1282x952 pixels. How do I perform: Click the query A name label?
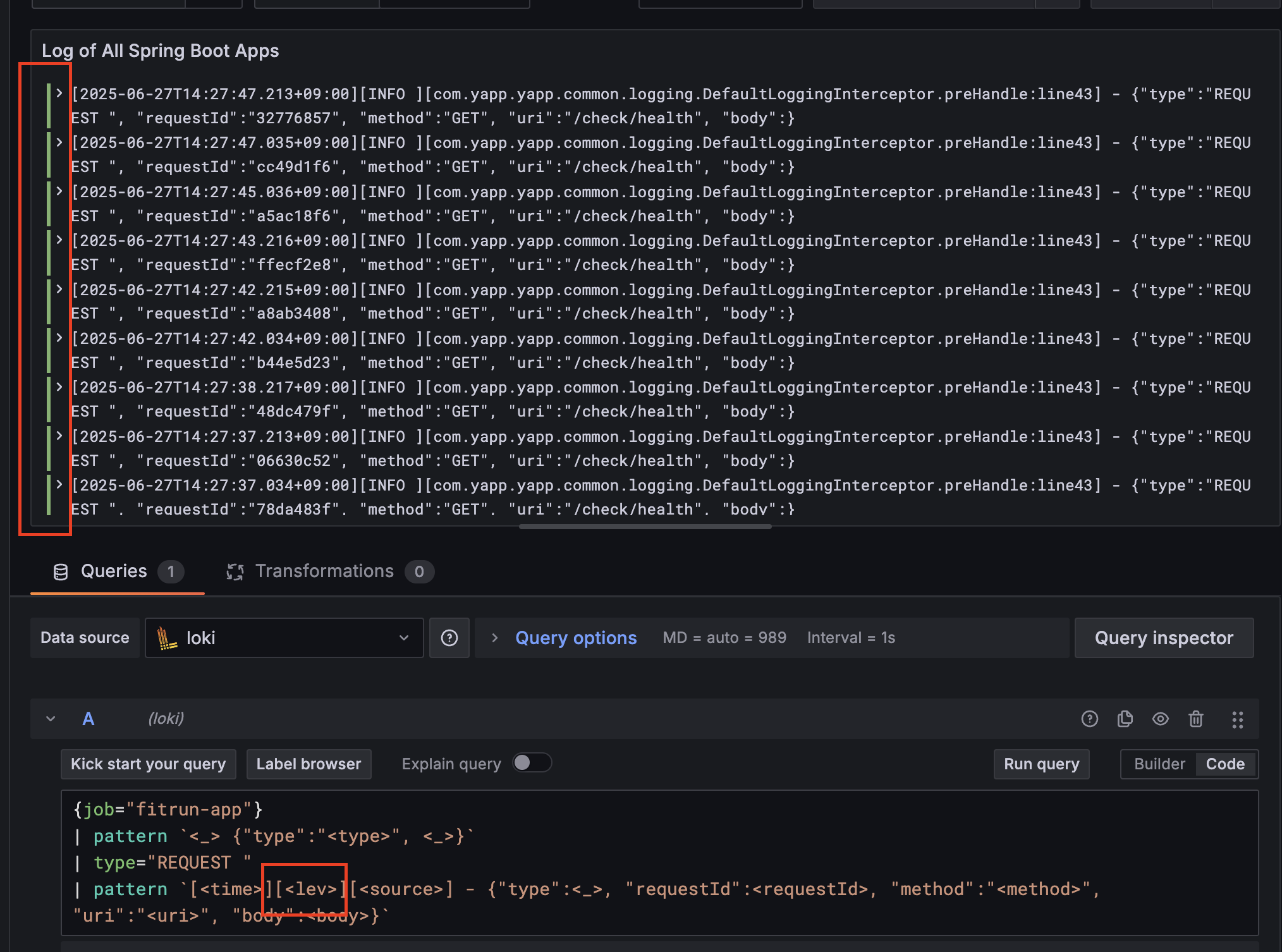[x=89, y=719]
